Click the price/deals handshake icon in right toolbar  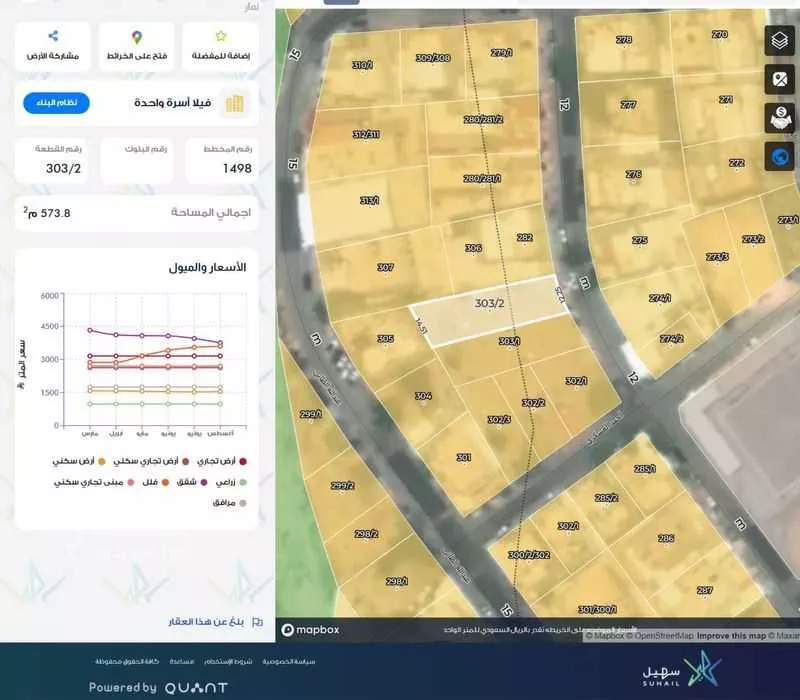[777, 114]
